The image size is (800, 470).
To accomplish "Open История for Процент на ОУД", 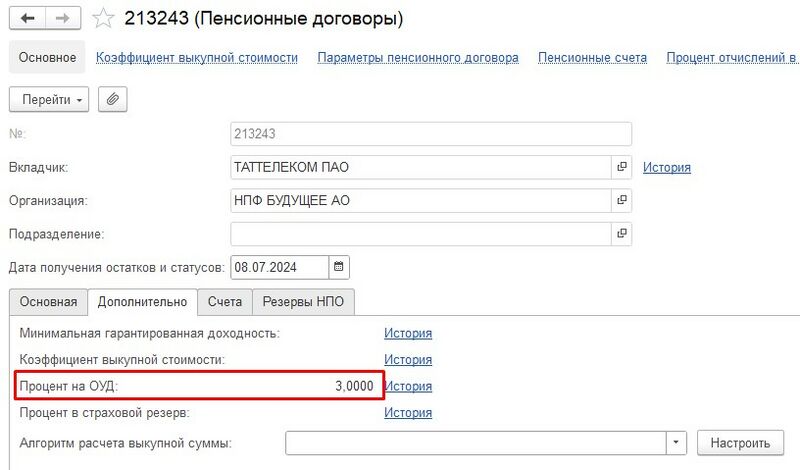I will pos(409,386).
